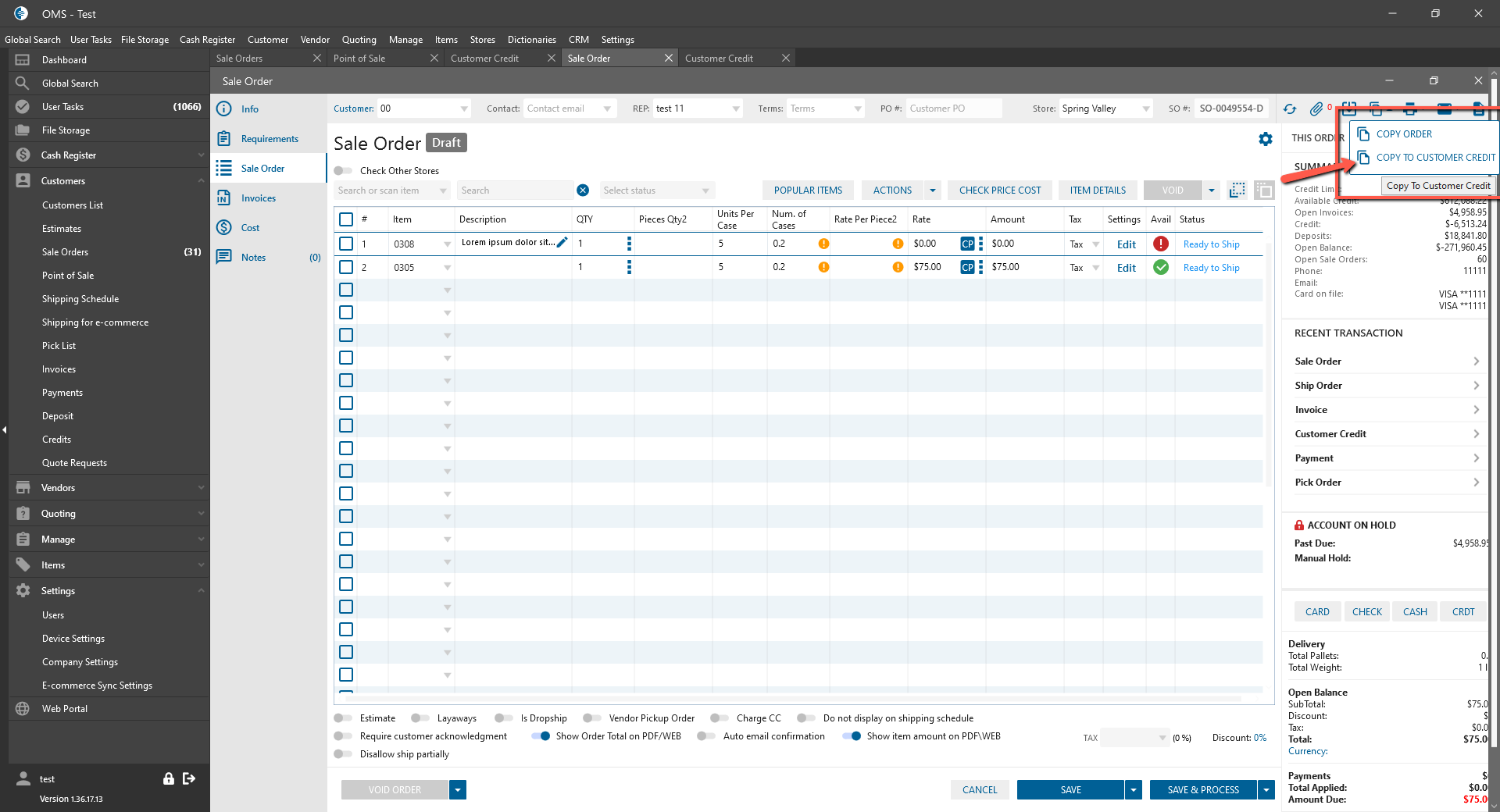This screenshot has height=812, width=1500.
Task: Click the green check availability icon in row 2
Action: 1161,267
